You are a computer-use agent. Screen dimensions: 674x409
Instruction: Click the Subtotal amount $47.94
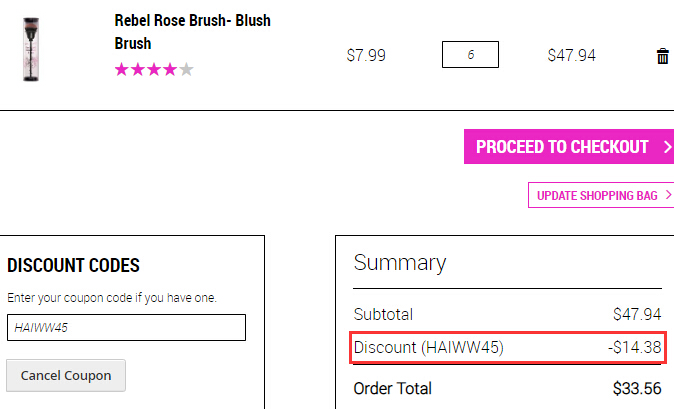[637, 314]
